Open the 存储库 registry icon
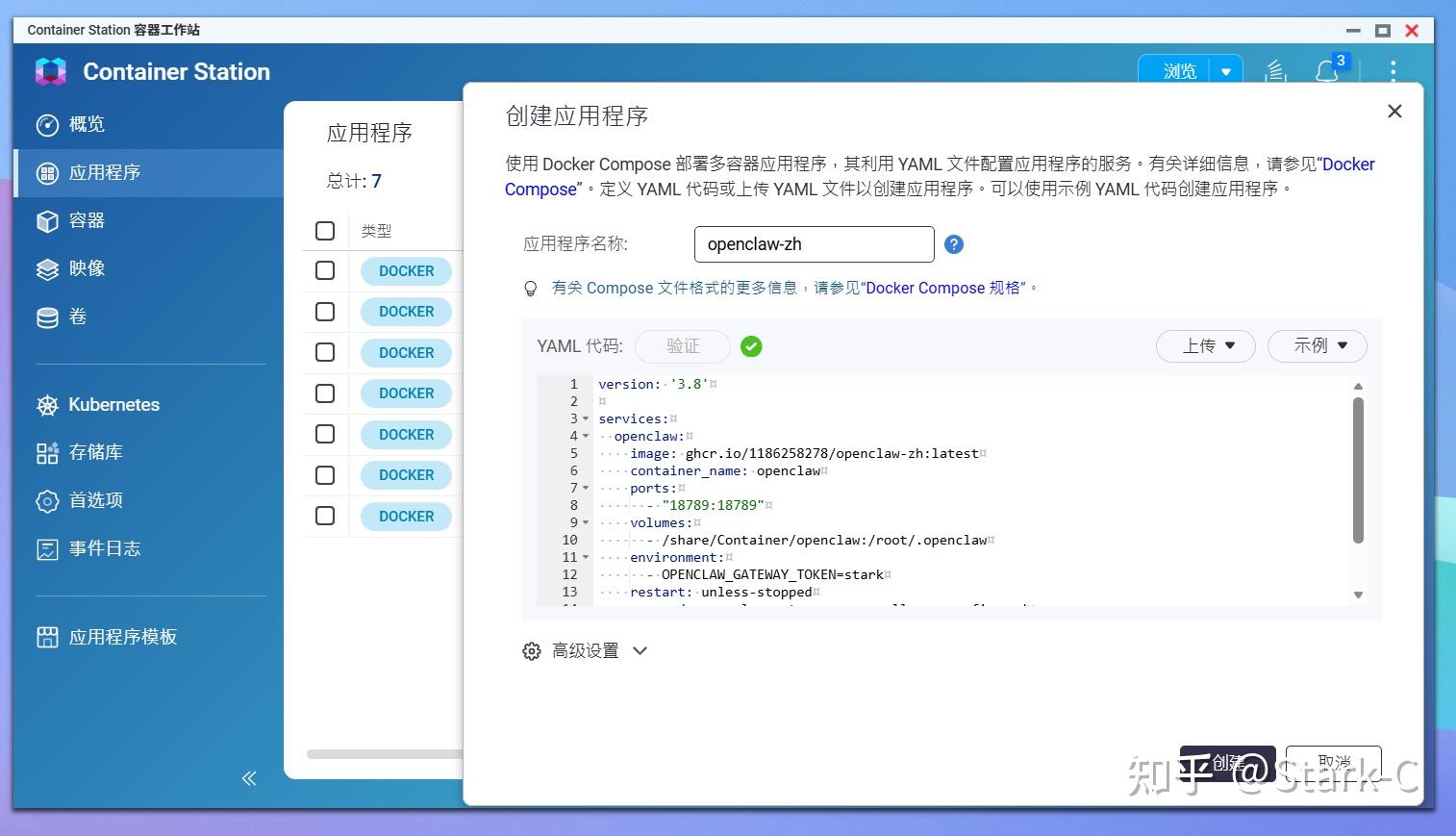1456x836 pixels. (x=47, y=453)
